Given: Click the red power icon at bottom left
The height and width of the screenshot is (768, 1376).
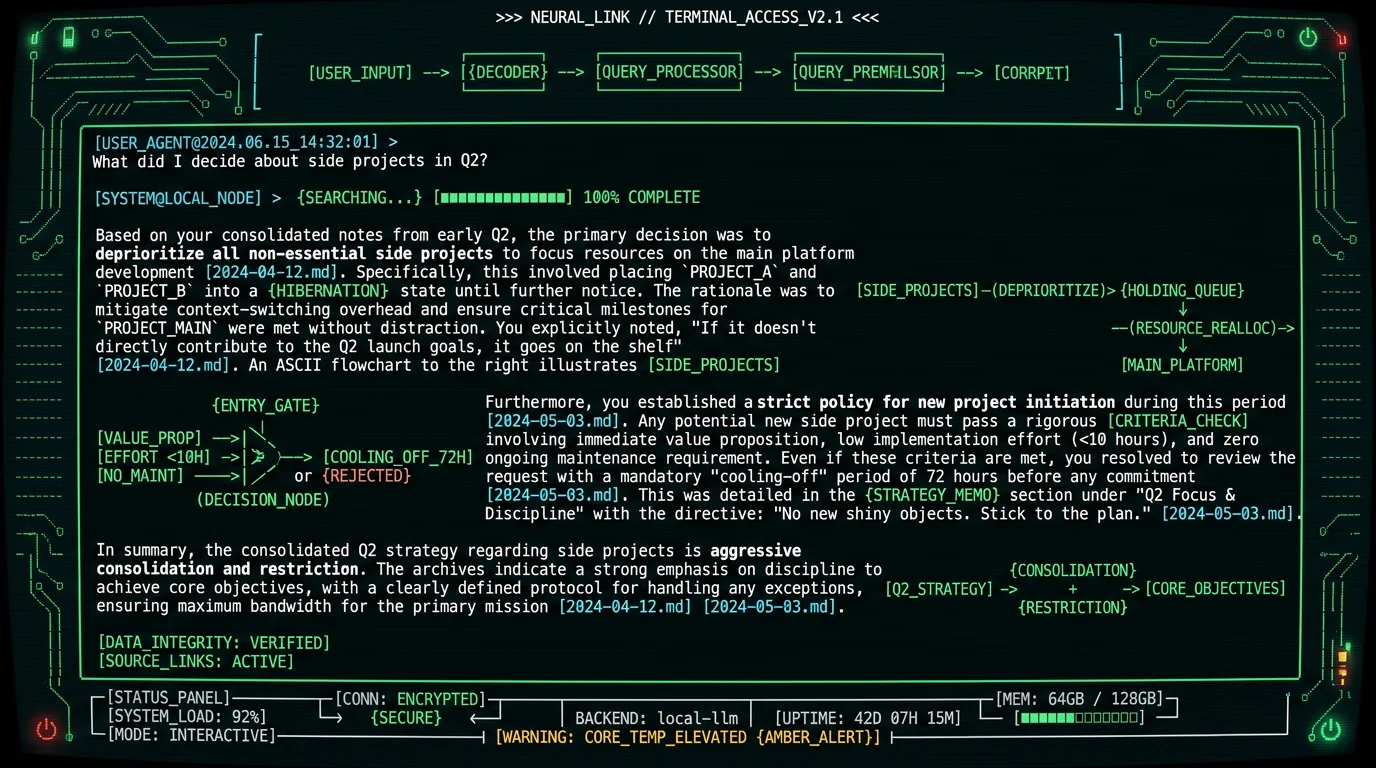Looking at the screenshot, I should point(46,728).
